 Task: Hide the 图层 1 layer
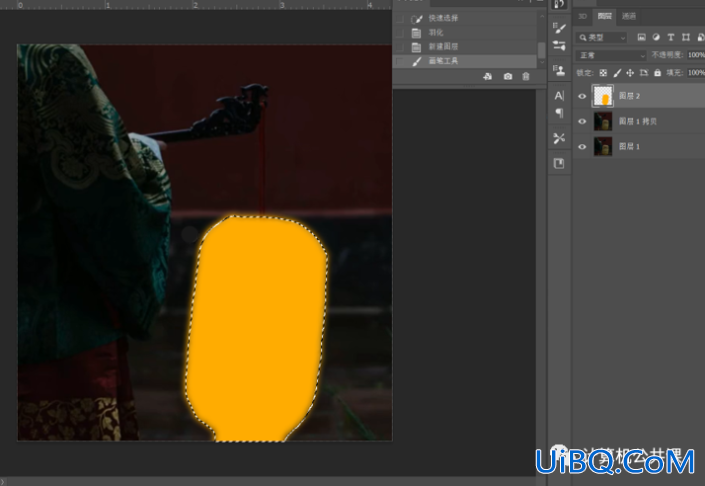[x=582, y=147]
